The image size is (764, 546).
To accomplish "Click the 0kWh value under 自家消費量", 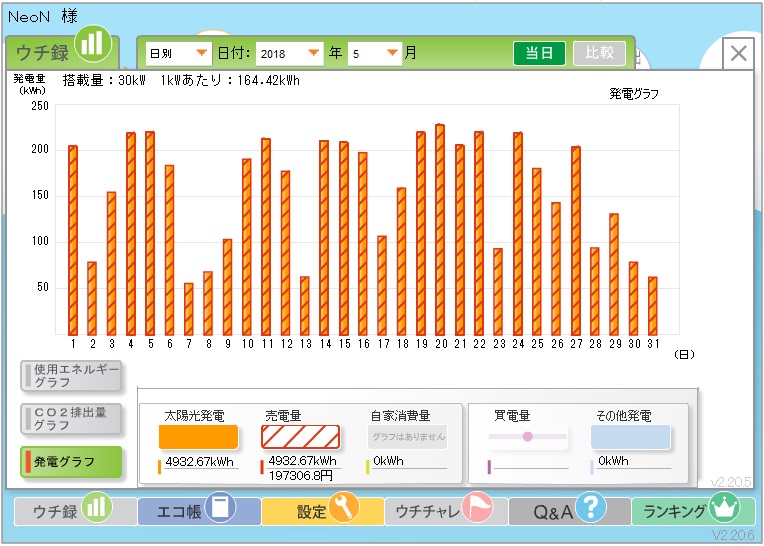I will pyautogui.click(x=388, y=461).
